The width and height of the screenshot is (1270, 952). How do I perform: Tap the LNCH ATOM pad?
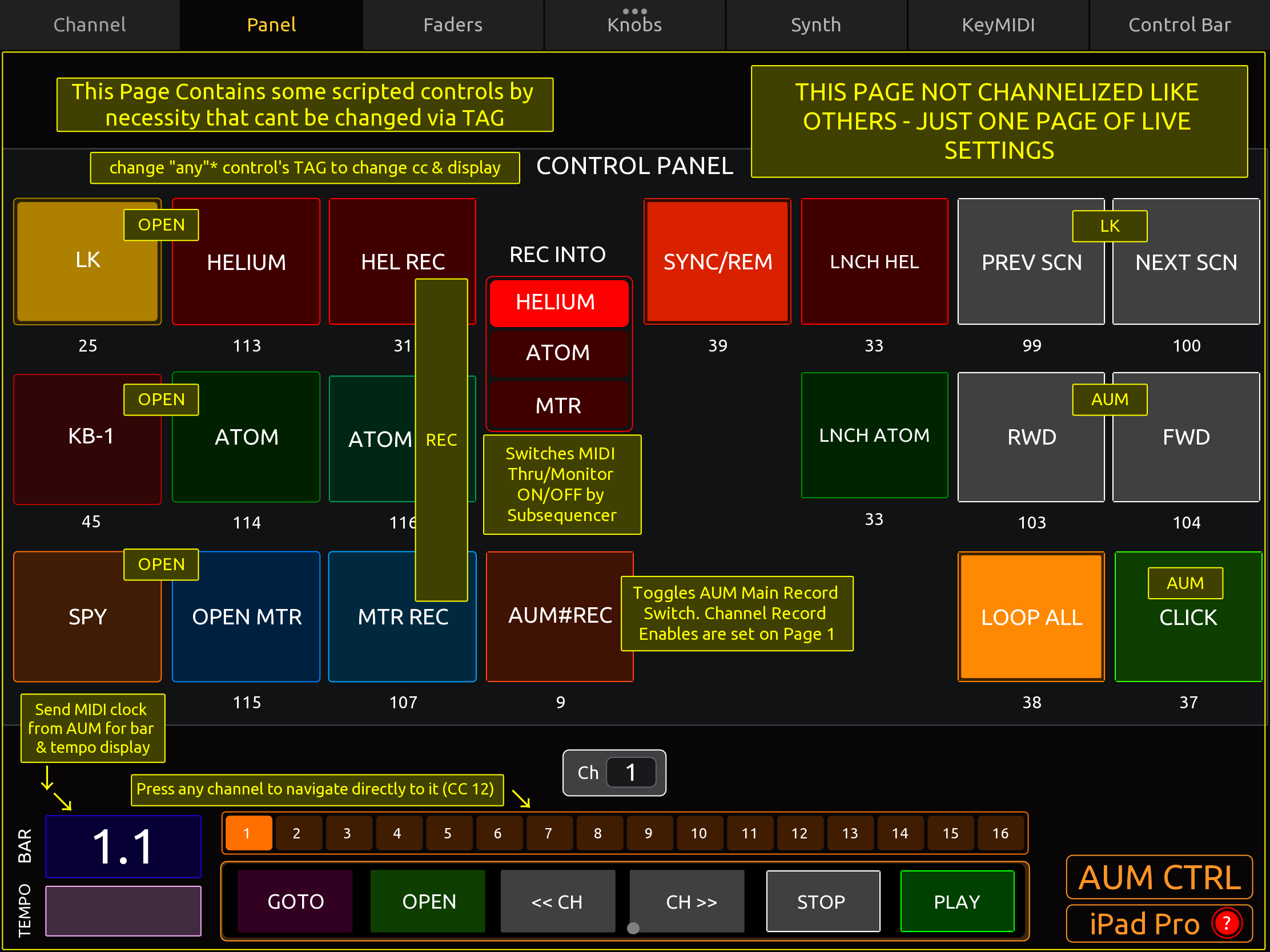click(x=874, y=435)
